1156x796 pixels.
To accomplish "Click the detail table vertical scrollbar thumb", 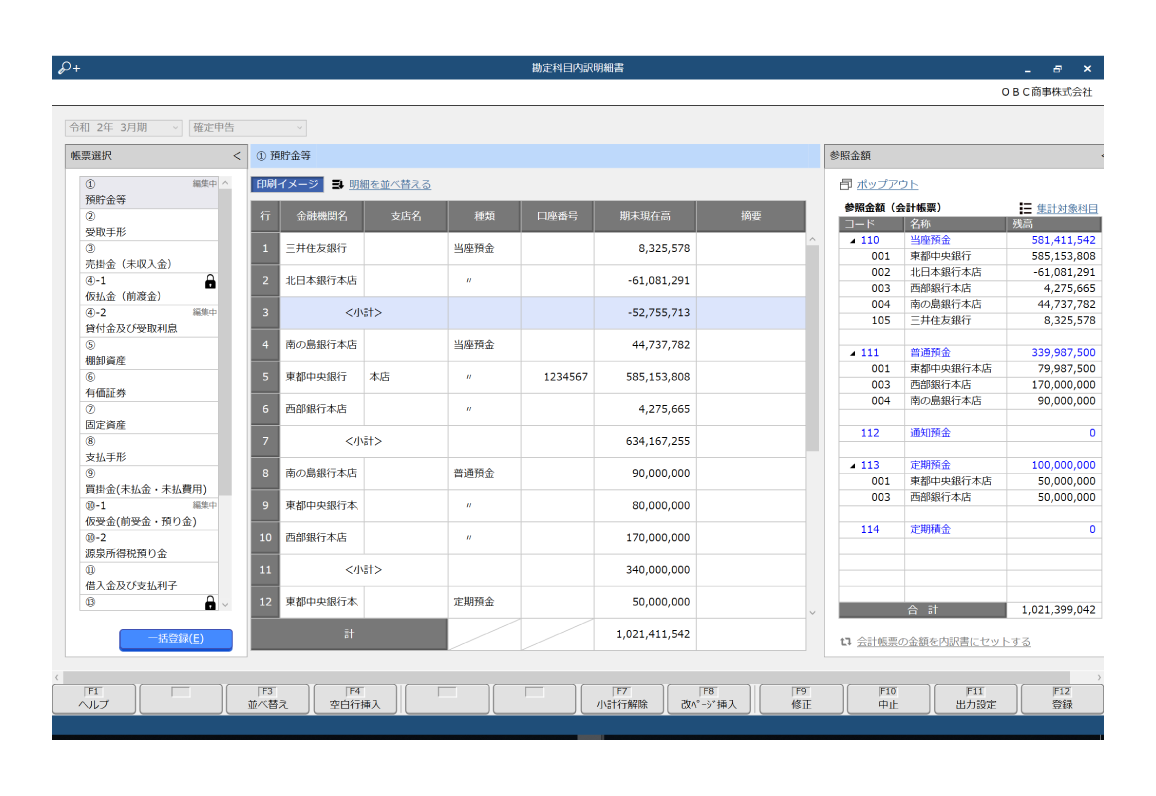I will [x=812, y=348].
